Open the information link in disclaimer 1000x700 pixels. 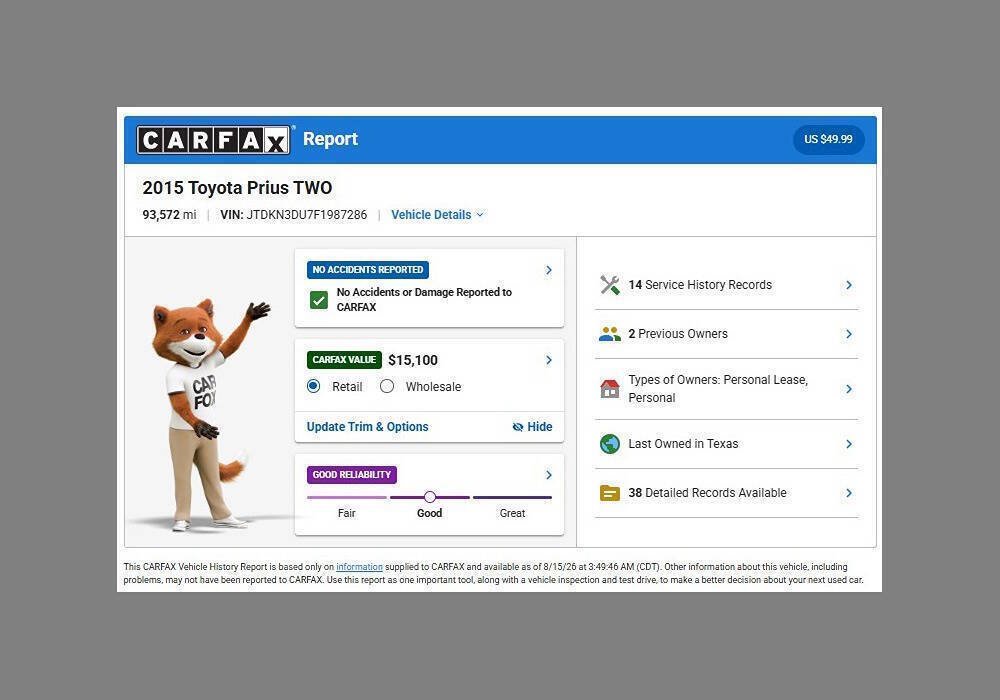(x=359, y=567)
